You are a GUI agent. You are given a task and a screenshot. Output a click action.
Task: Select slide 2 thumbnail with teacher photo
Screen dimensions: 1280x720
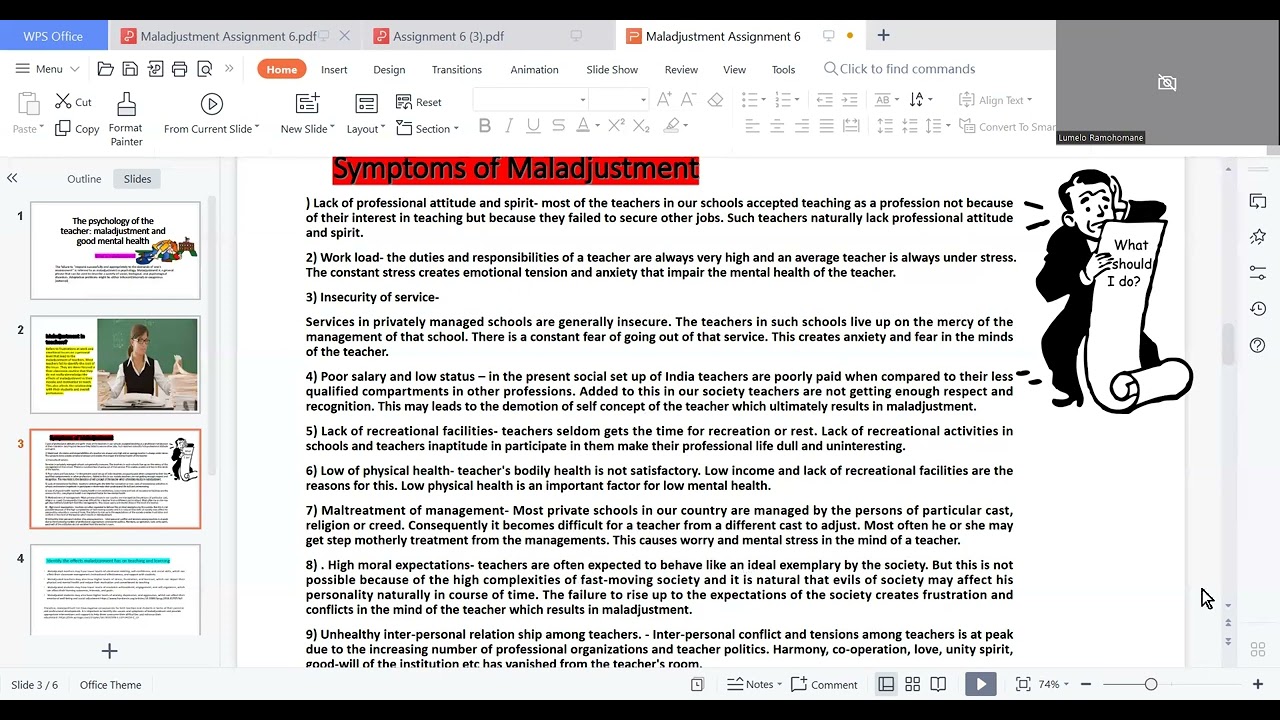point(115,364)
